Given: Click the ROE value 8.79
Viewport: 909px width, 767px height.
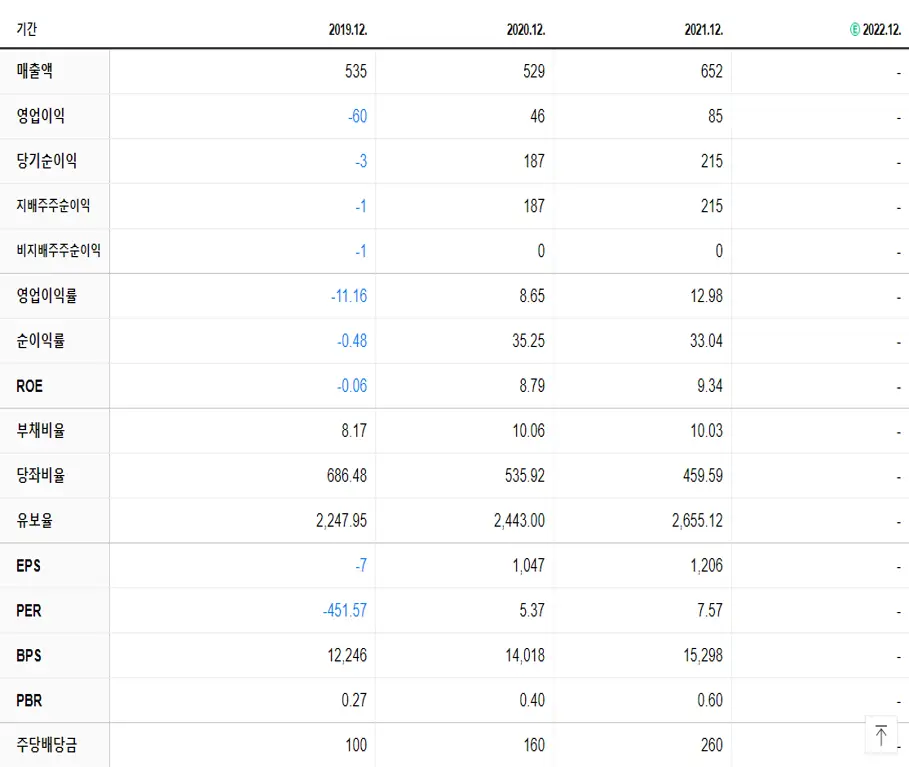Looking at the screenshot, I should [532, 386].
